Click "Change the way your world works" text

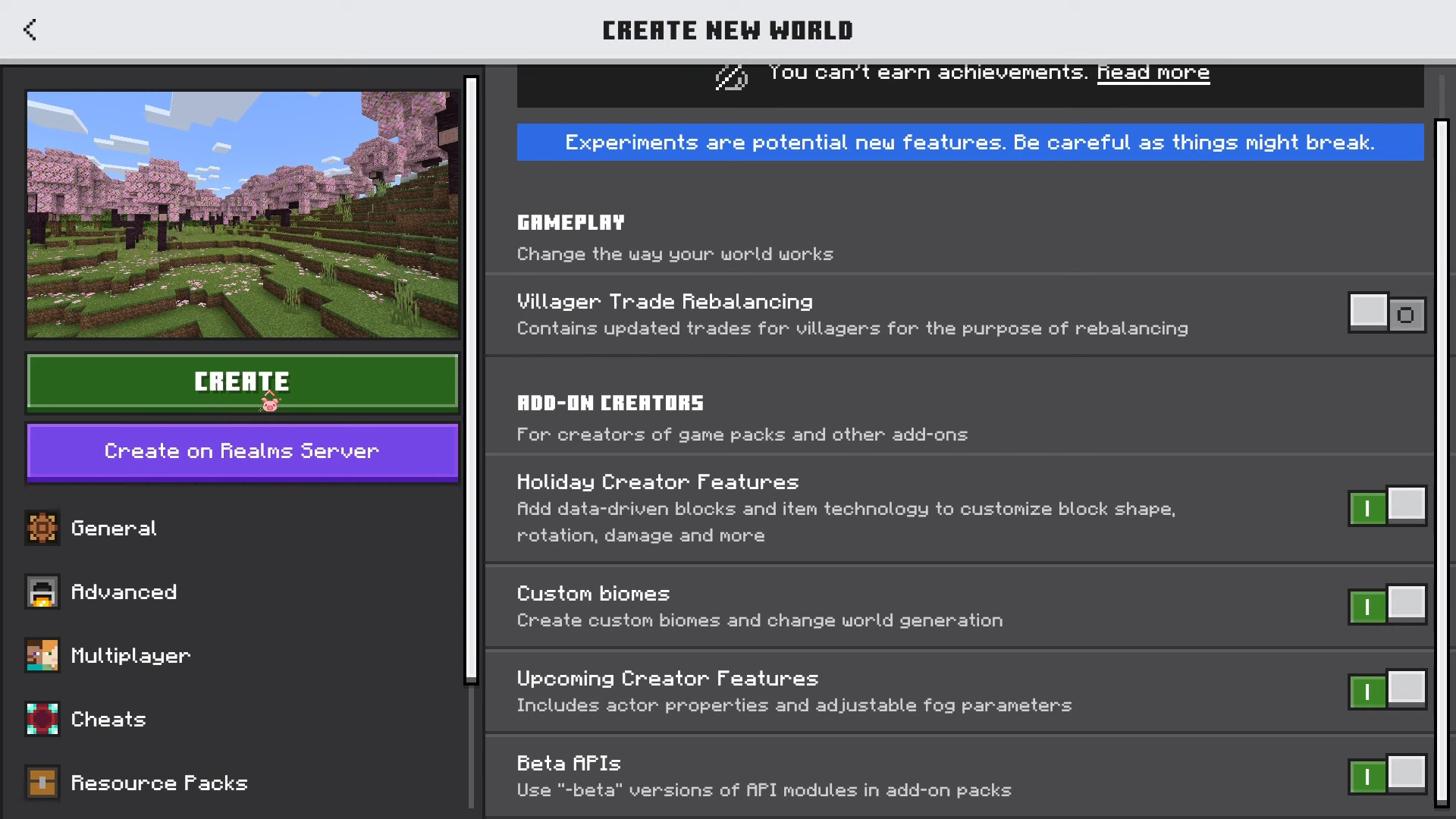[x=675, y=254]
